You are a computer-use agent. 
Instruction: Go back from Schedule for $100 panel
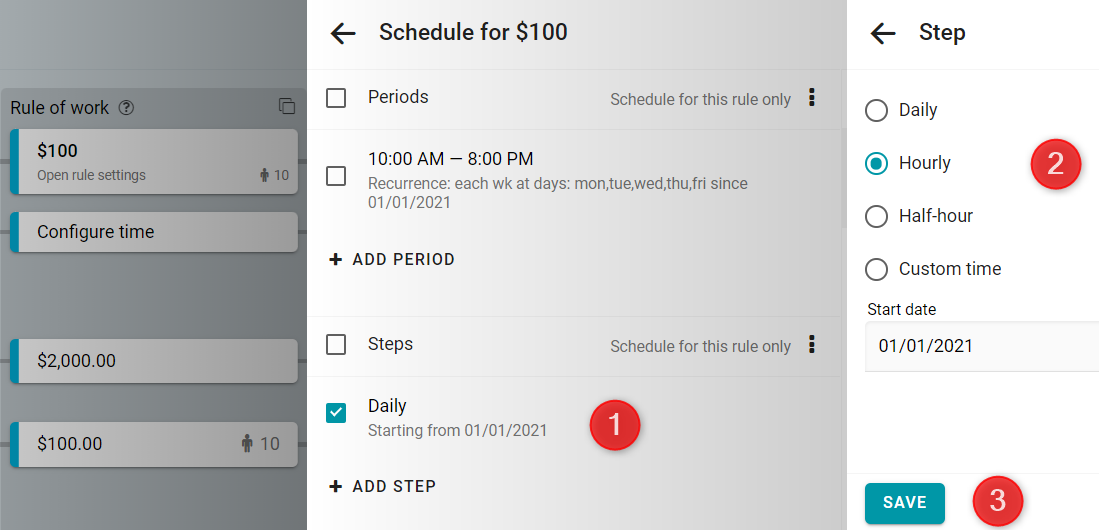click(343, 33)
